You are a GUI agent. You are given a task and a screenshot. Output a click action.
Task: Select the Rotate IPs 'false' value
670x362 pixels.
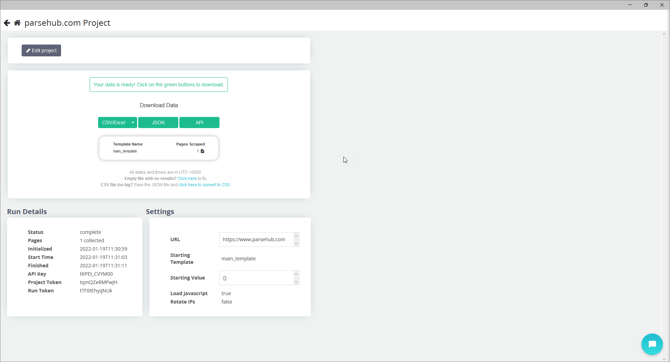pyautogui.click(x=227, y=302)
